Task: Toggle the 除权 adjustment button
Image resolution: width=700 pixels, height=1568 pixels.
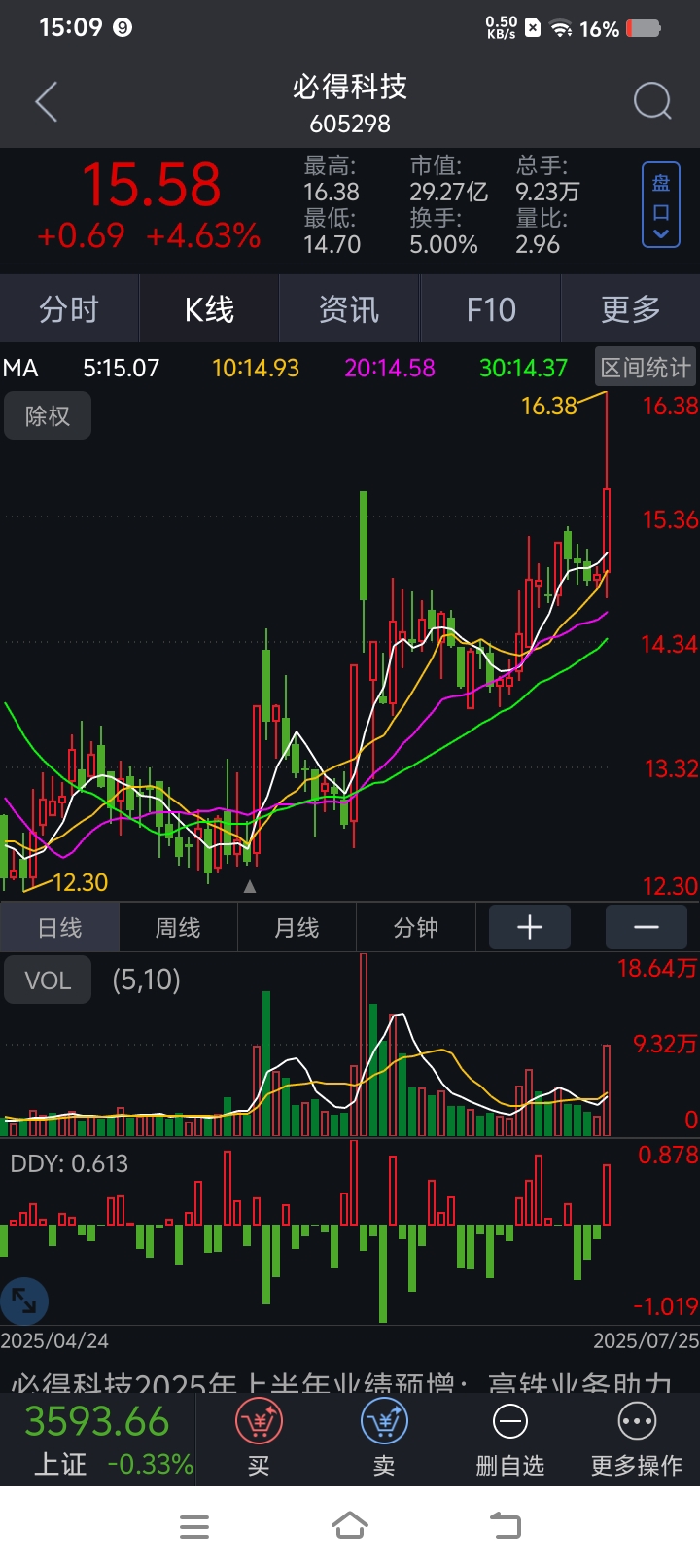Action: [x=48, y=416]
